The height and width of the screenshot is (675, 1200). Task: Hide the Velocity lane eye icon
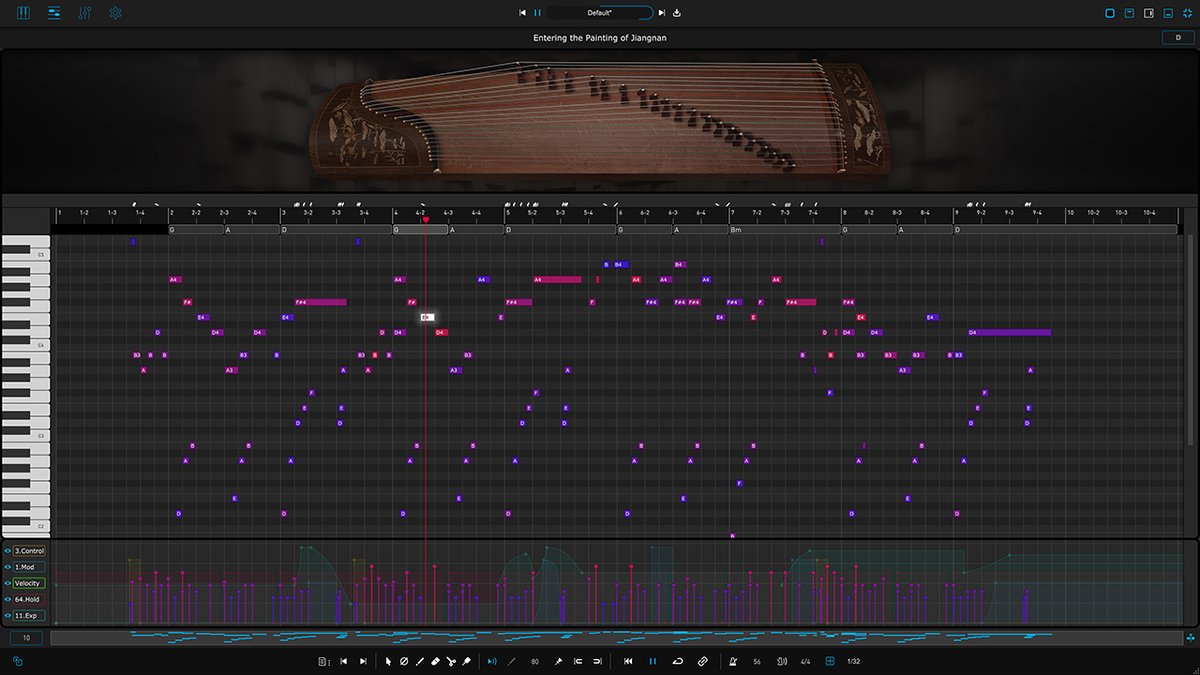(x=8, y=583)
